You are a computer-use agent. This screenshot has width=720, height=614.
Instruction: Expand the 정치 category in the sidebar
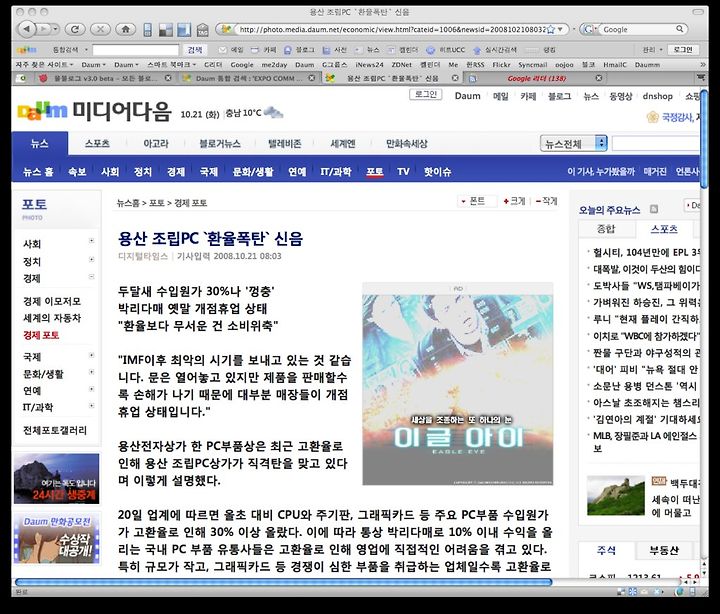click(91, 259)
